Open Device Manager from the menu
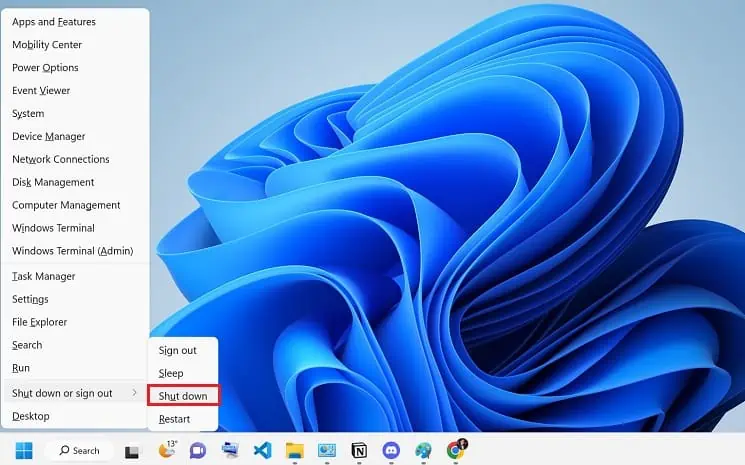 [x=48, y=136]
